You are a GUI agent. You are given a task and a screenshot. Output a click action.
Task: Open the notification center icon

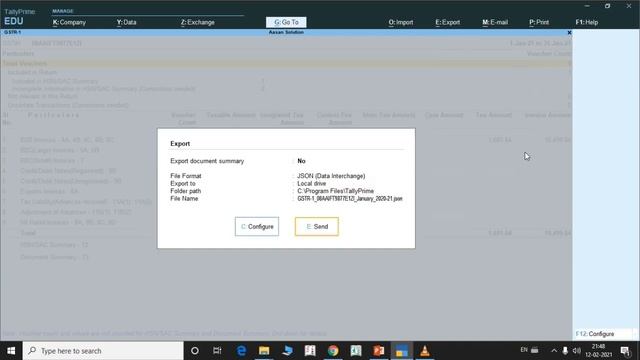pos(625,351)
